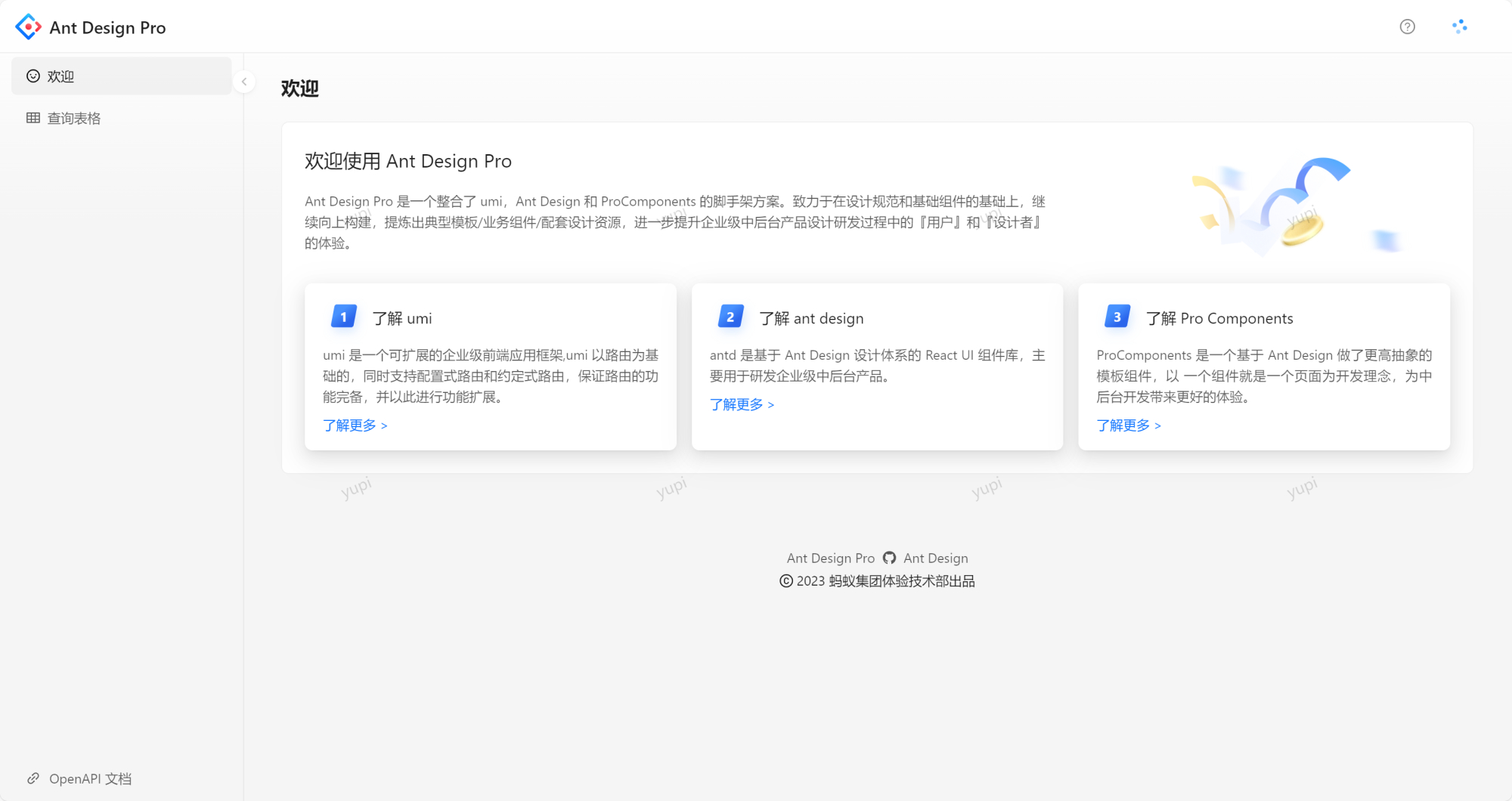
Task: Open the OpenAPI 文档 link
Action: 79,778
